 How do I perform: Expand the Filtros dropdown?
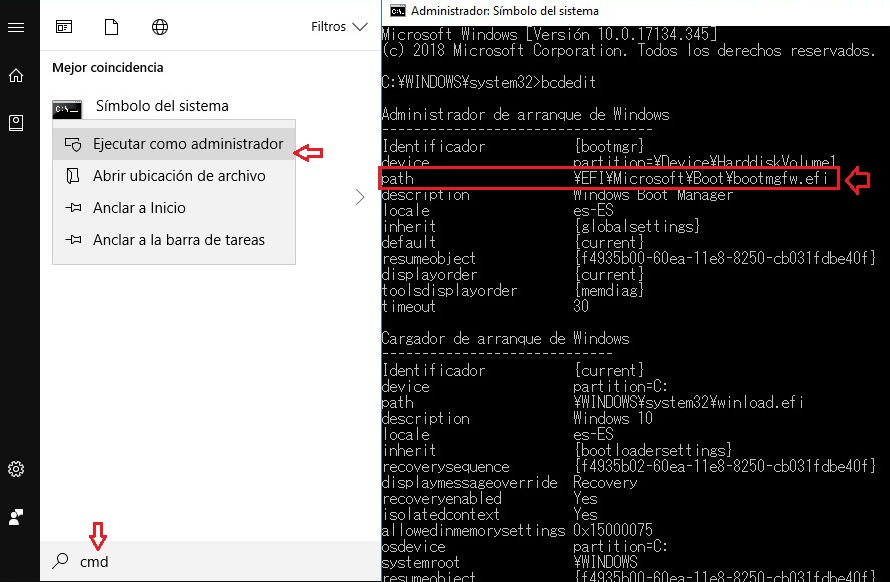click(339, 27)
